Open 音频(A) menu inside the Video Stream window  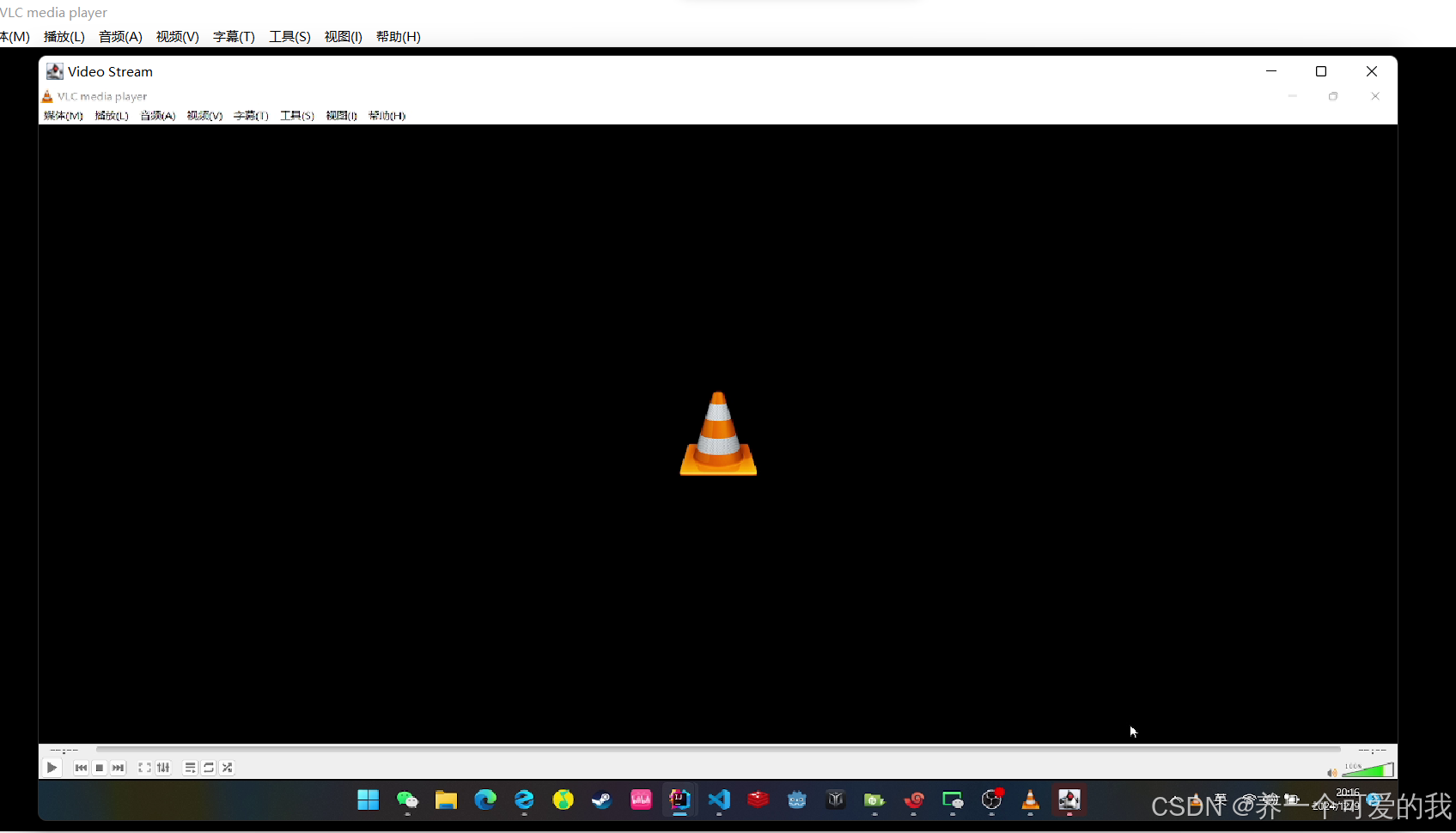[158, 115]
